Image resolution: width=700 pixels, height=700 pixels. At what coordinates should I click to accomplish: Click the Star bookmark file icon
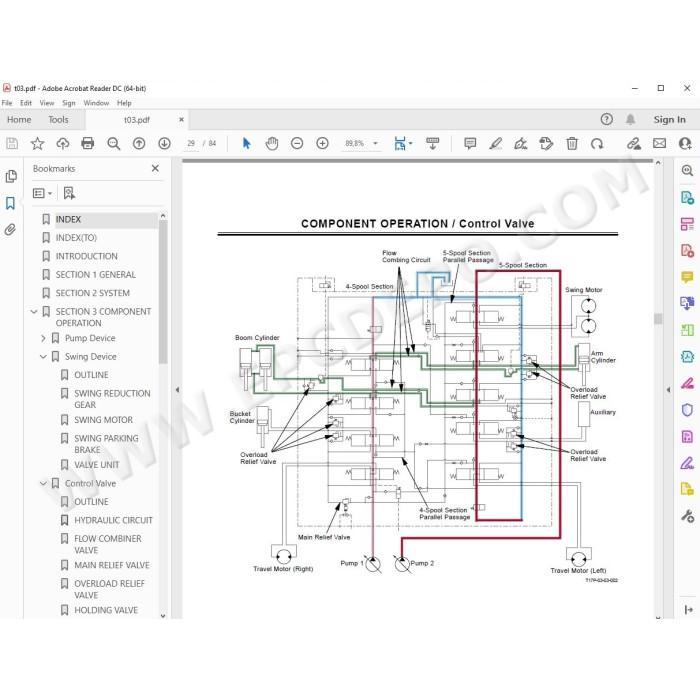[37, 143]
